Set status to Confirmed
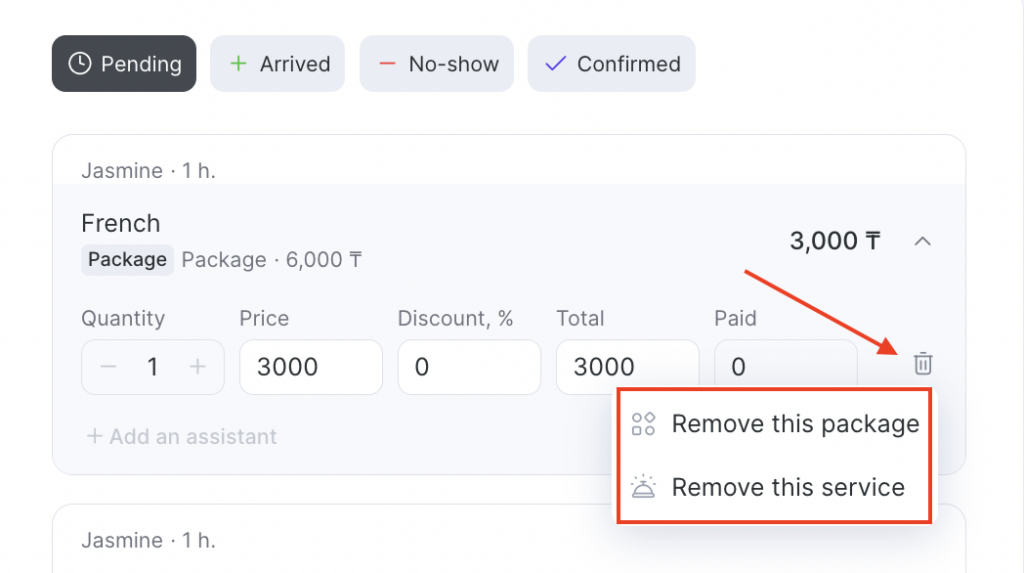Viewport: 1024px width, 573px height. 611,64
